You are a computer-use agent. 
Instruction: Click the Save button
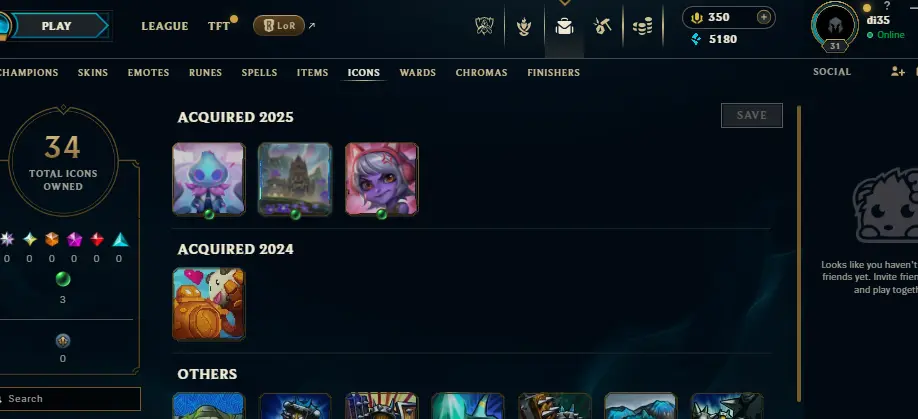tap(752, 115)
